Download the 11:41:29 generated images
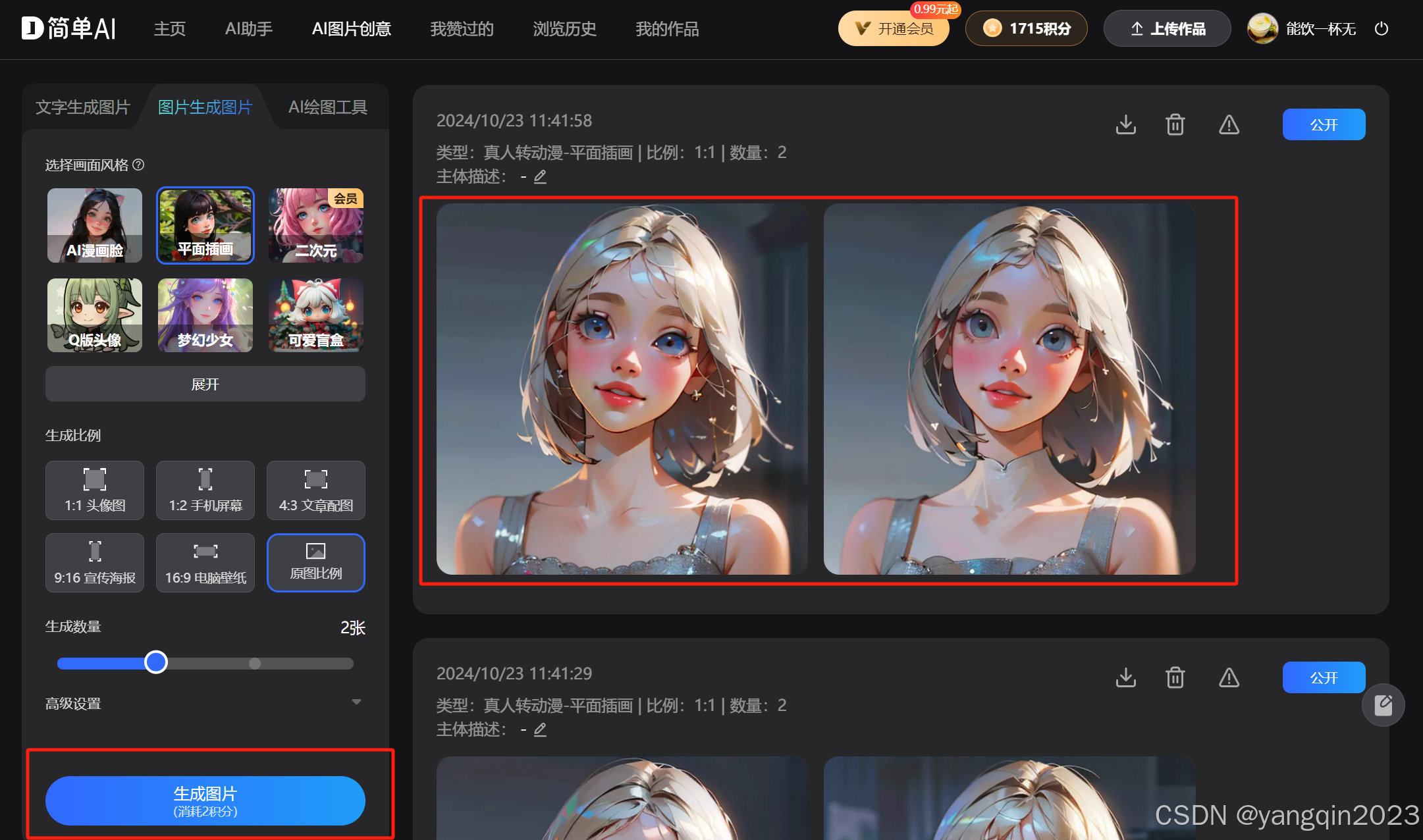The width and height of the screenshot is (1423, 840). (1126, 677)
